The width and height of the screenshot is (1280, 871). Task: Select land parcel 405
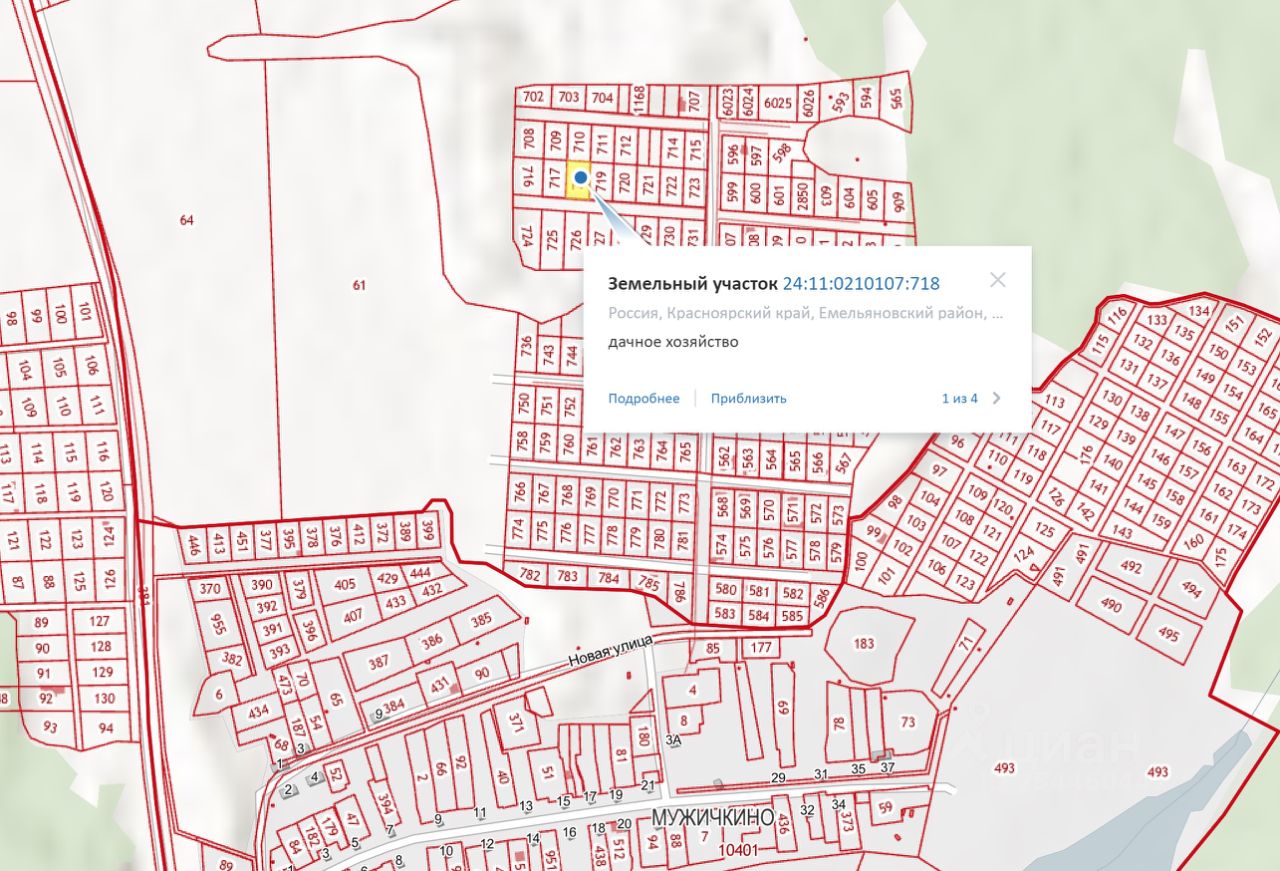(x=345, y=585)
